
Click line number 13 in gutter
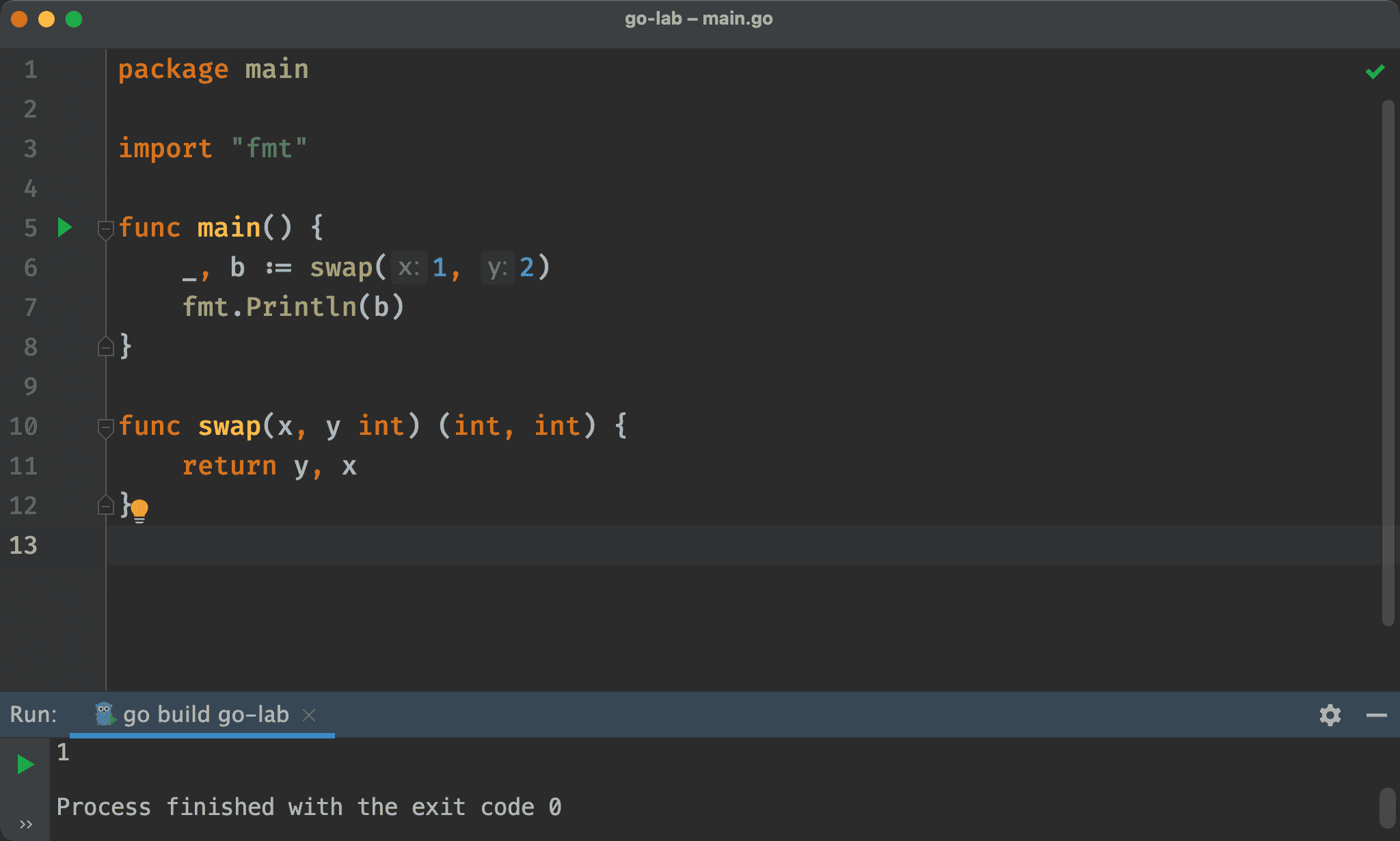coord(24,545)
